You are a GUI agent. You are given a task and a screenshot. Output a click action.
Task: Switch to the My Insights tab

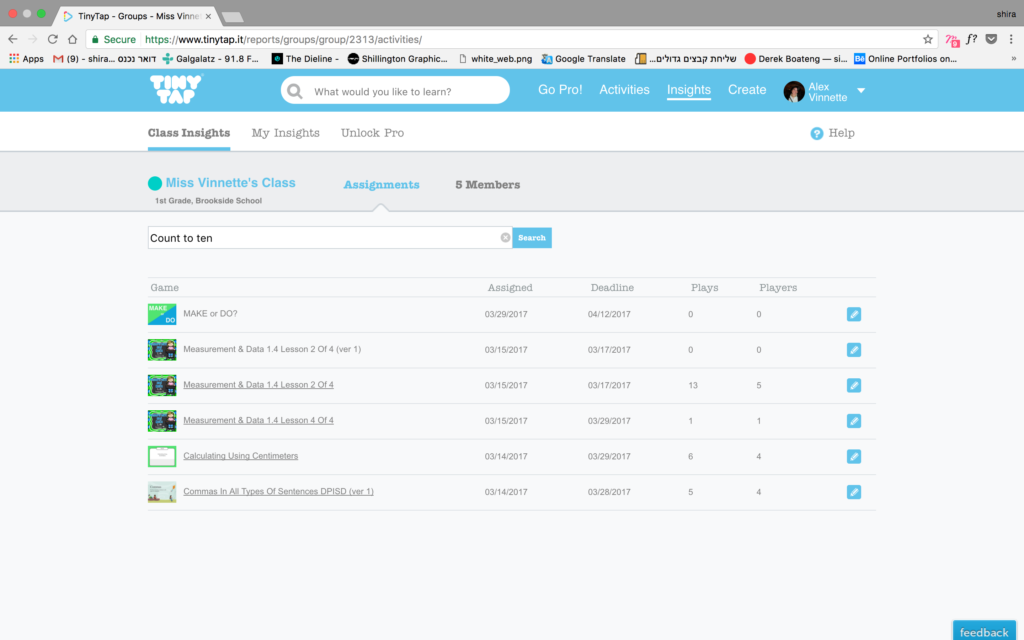pos(285,133)
